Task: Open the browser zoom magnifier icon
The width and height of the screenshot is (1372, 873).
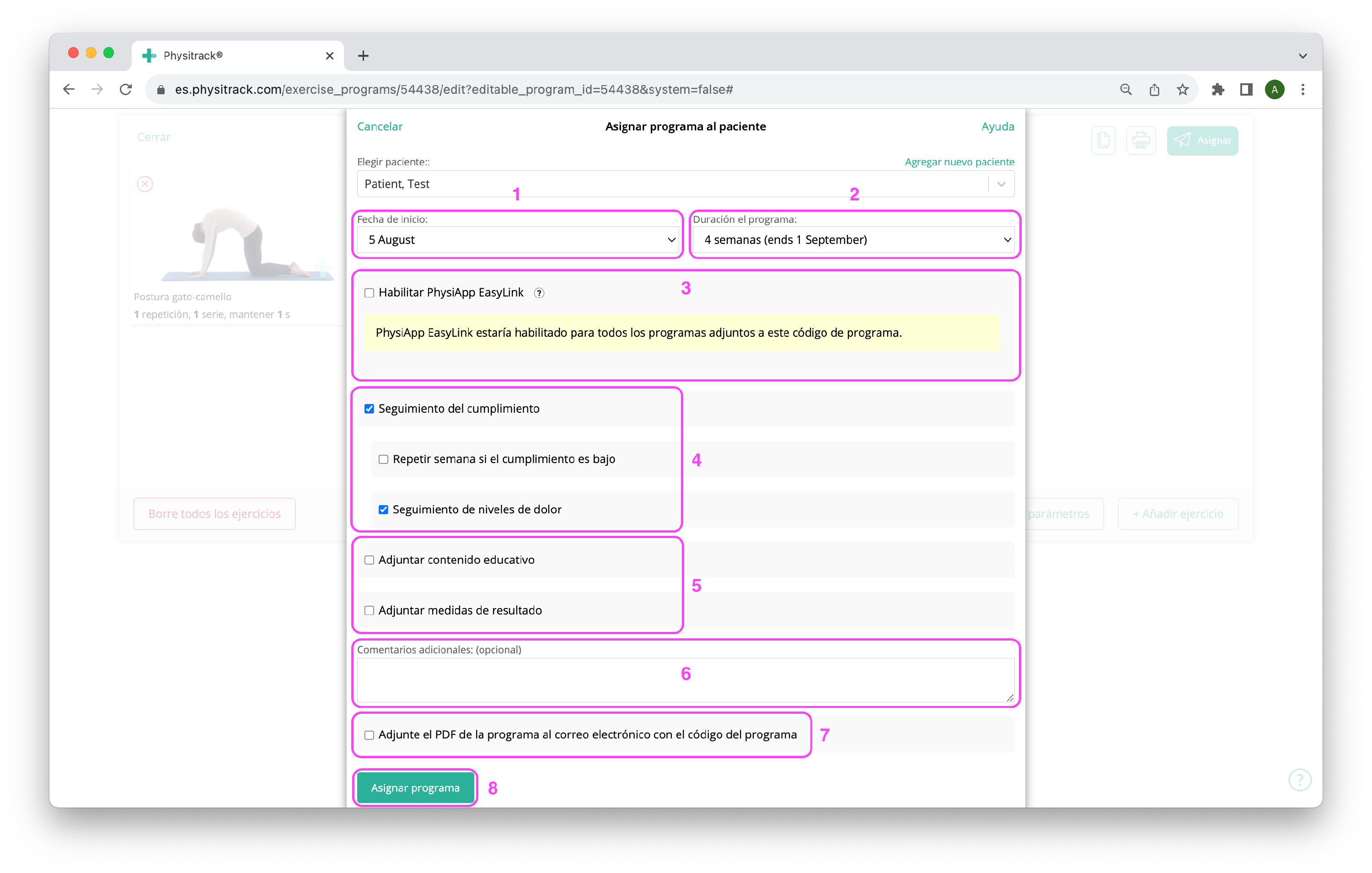Action: pyautogui.click(x=1125, y=90)
